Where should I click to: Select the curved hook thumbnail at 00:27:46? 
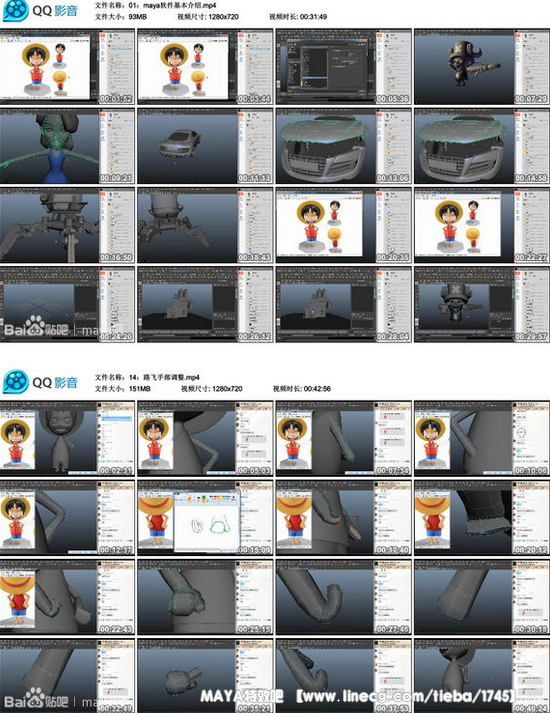pyautogui.click(x=344, y=597)
